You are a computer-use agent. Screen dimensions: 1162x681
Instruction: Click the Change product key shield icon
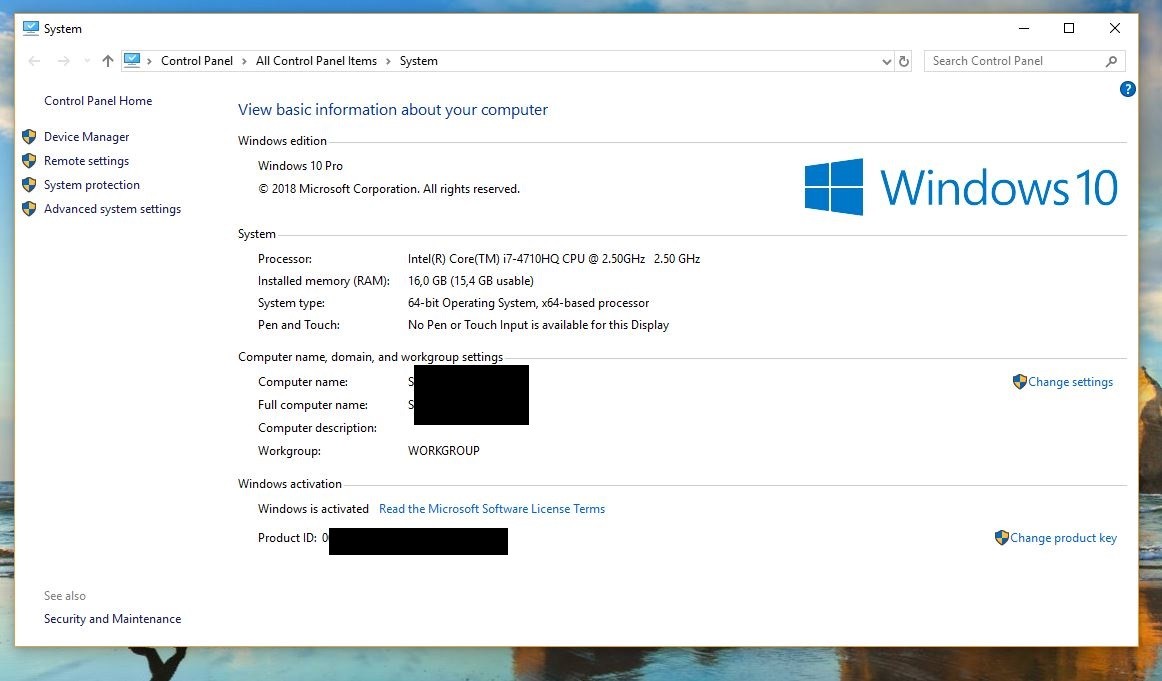1002,537
